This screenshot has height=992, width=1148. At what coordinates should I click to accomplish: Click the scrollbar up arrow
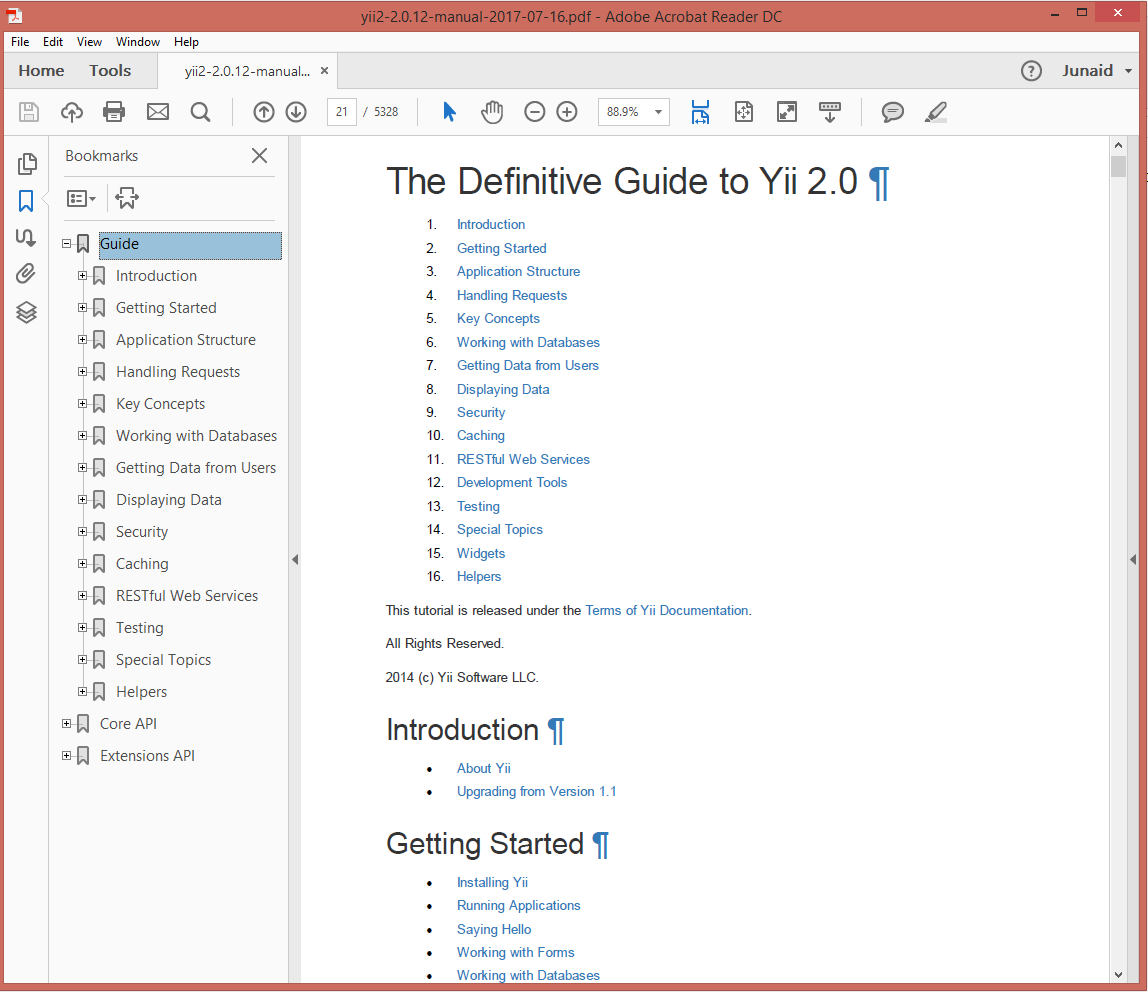click(1118, 145)
